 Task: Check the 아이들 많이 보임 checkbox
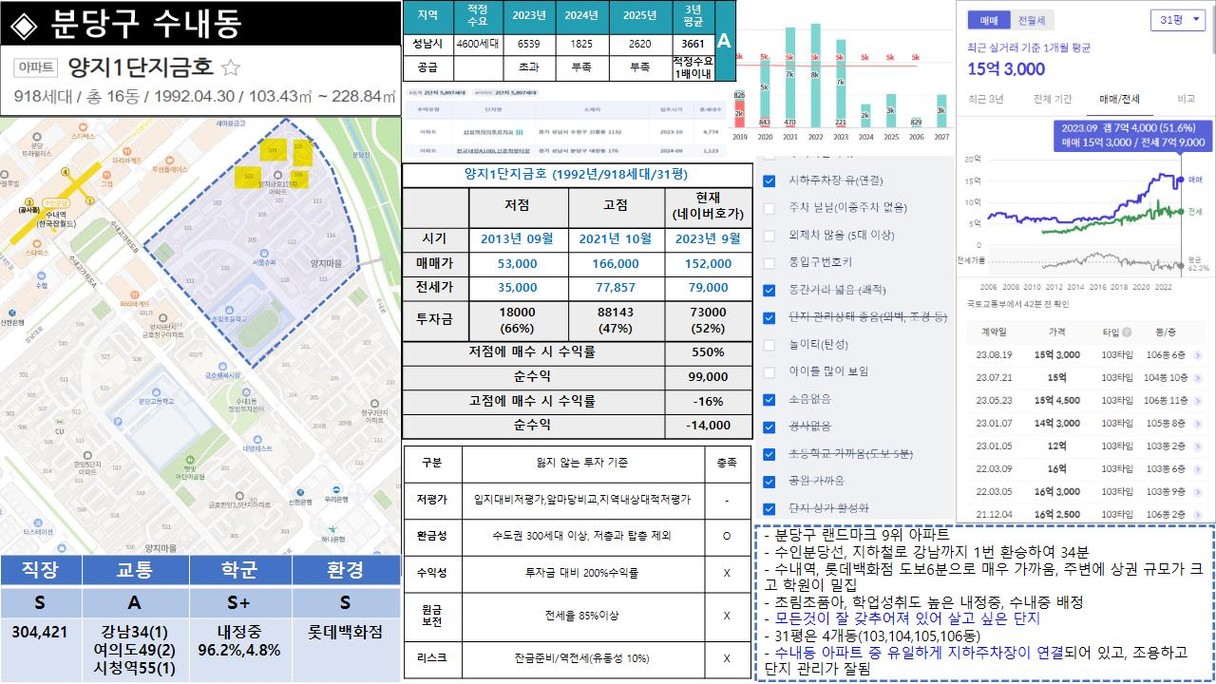(x=769, y=372)
